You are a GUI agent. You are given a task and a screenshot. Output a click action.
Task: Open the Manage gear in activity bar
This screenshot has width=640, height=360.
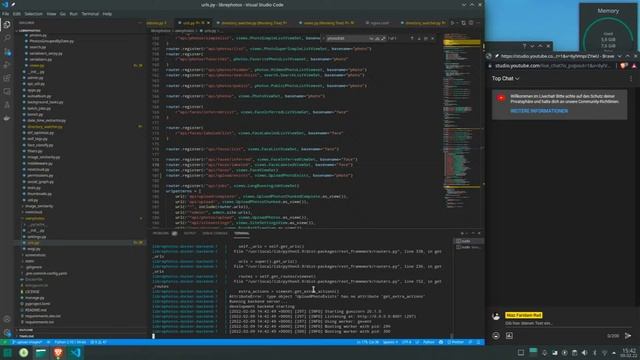7,333
